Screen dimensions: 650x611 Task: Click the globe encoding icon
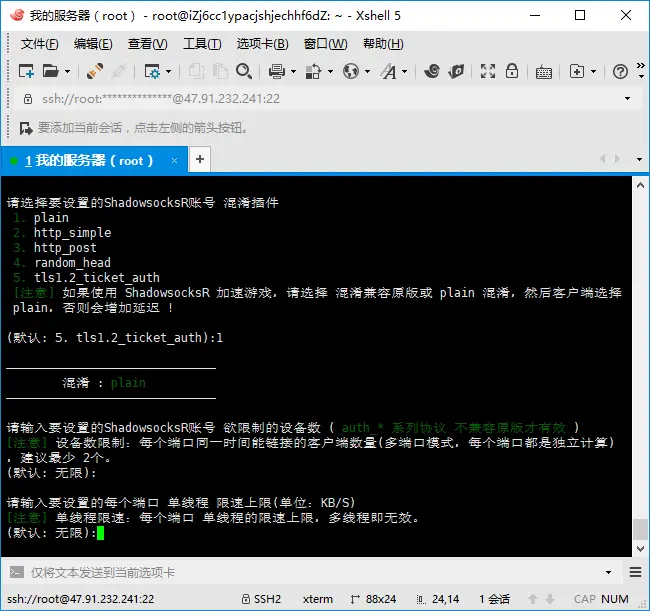pos(351,71)
